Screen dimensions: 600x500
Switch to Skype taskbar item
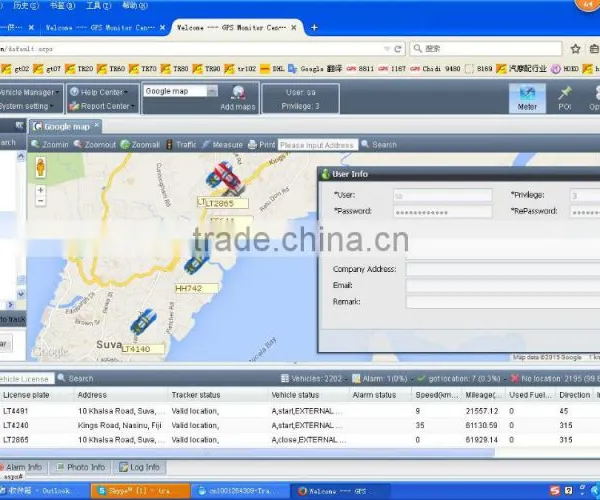coord(140,491)
